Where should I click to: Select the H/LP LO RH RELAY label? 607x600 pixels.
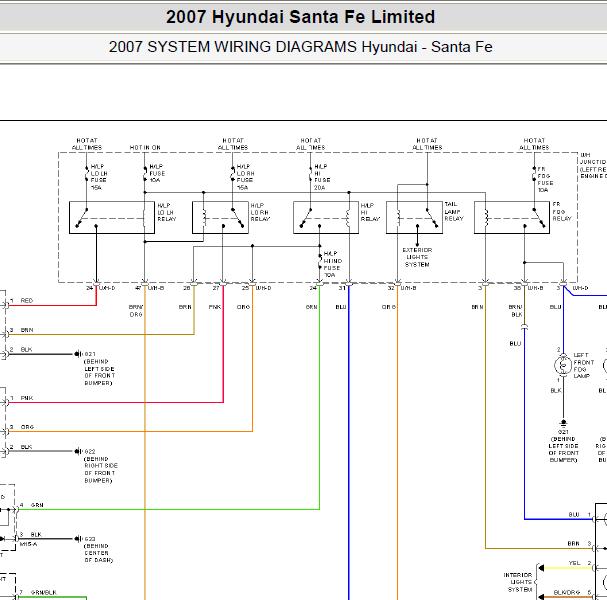260,212
